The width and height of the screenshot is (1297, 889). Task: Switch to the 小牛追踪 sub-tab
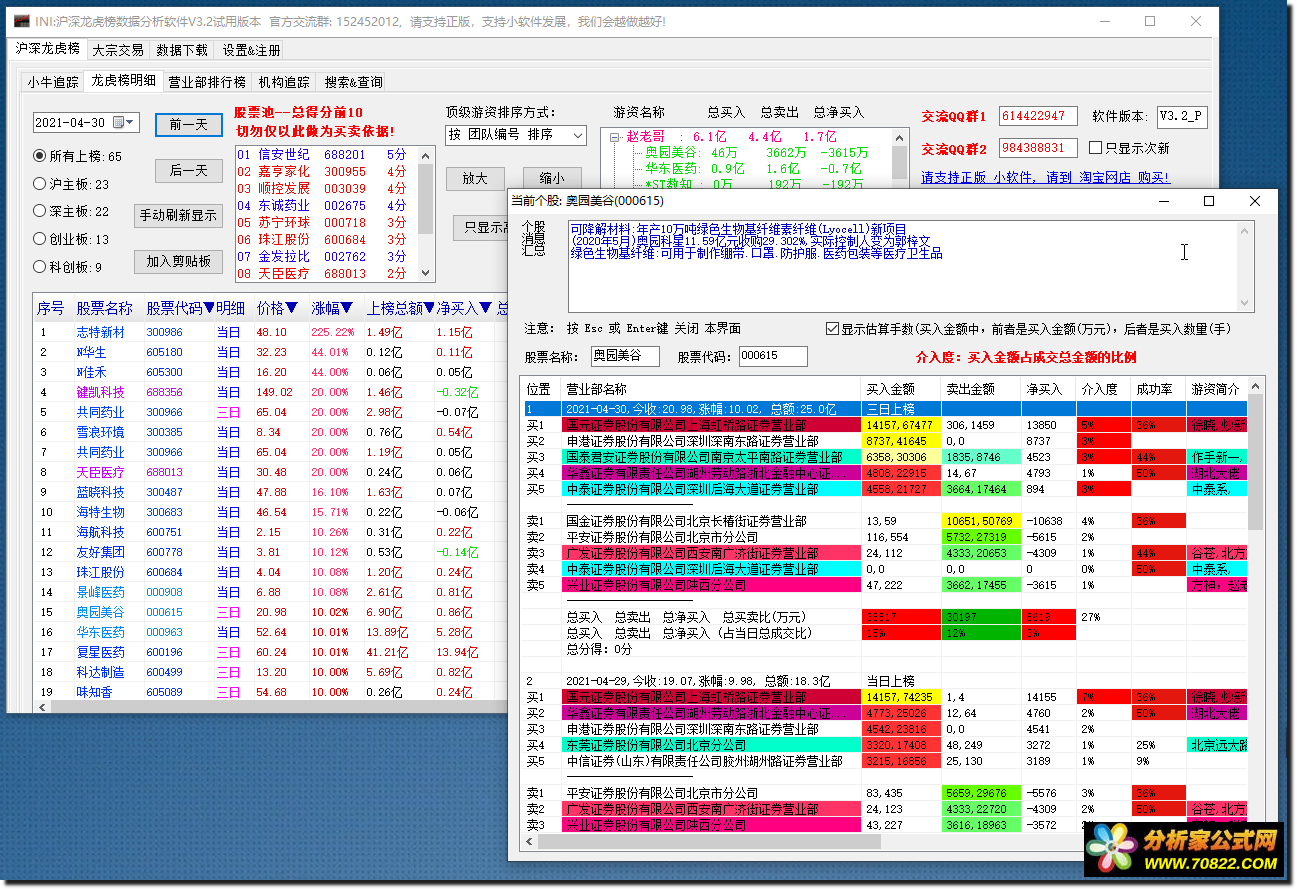click(52, 82)
